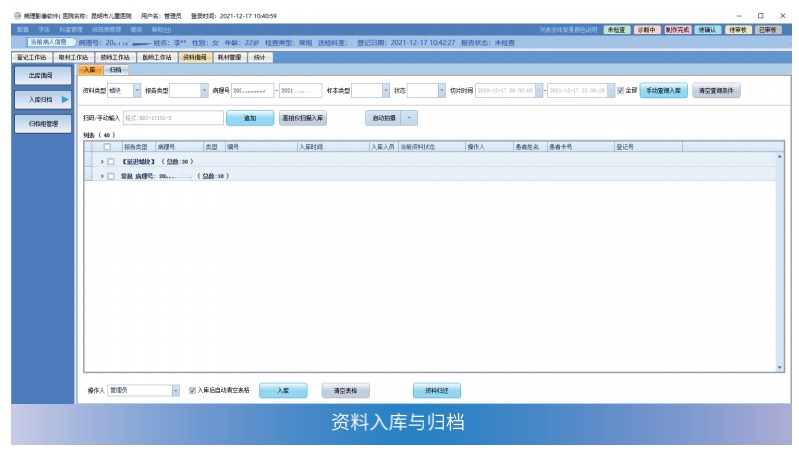
Task: Focus the second 病理号 input field
Action: pyautogui.click(x=301, y=91)
